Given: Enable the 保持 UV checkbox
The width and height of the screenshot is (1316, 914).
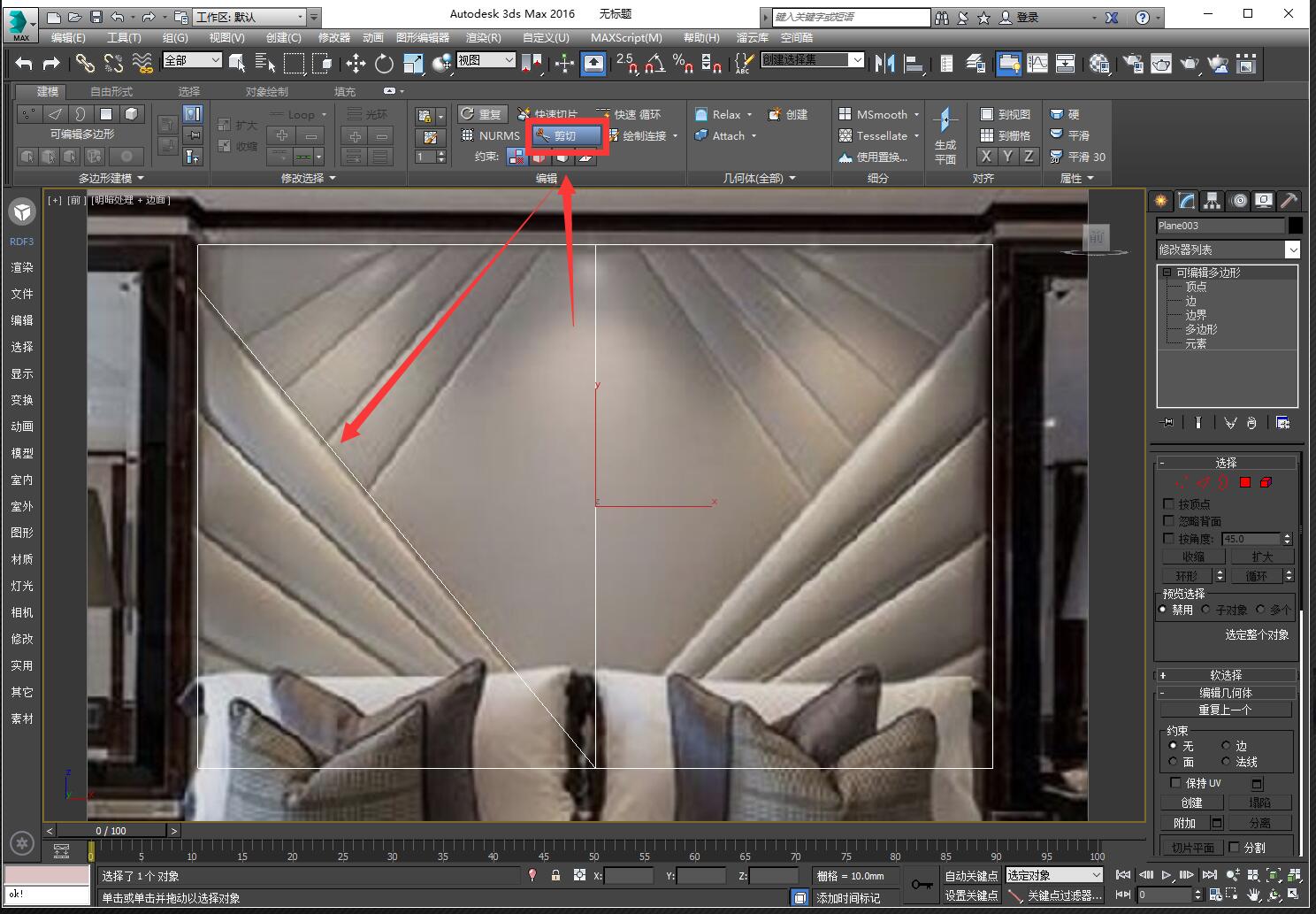Looking at the screenshot, I should [x=1174, y=782].
